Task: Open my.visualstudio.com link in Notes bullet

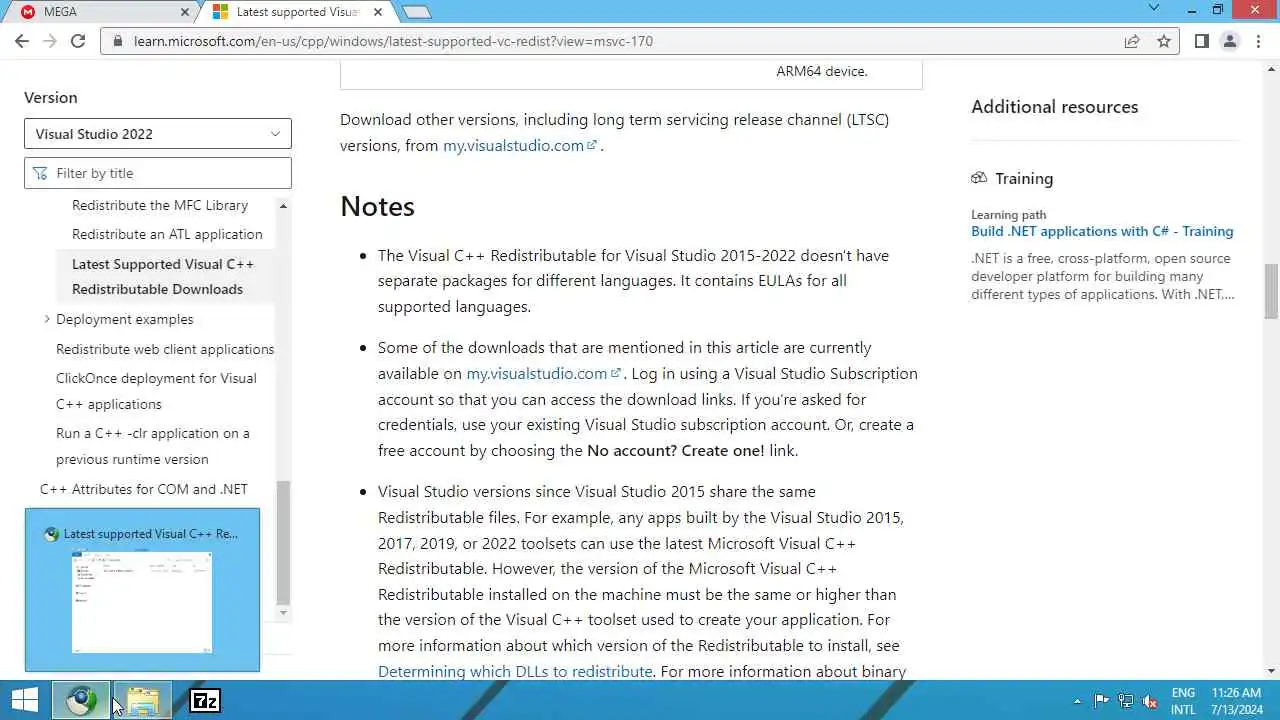Action: click(x=543, y=373)
